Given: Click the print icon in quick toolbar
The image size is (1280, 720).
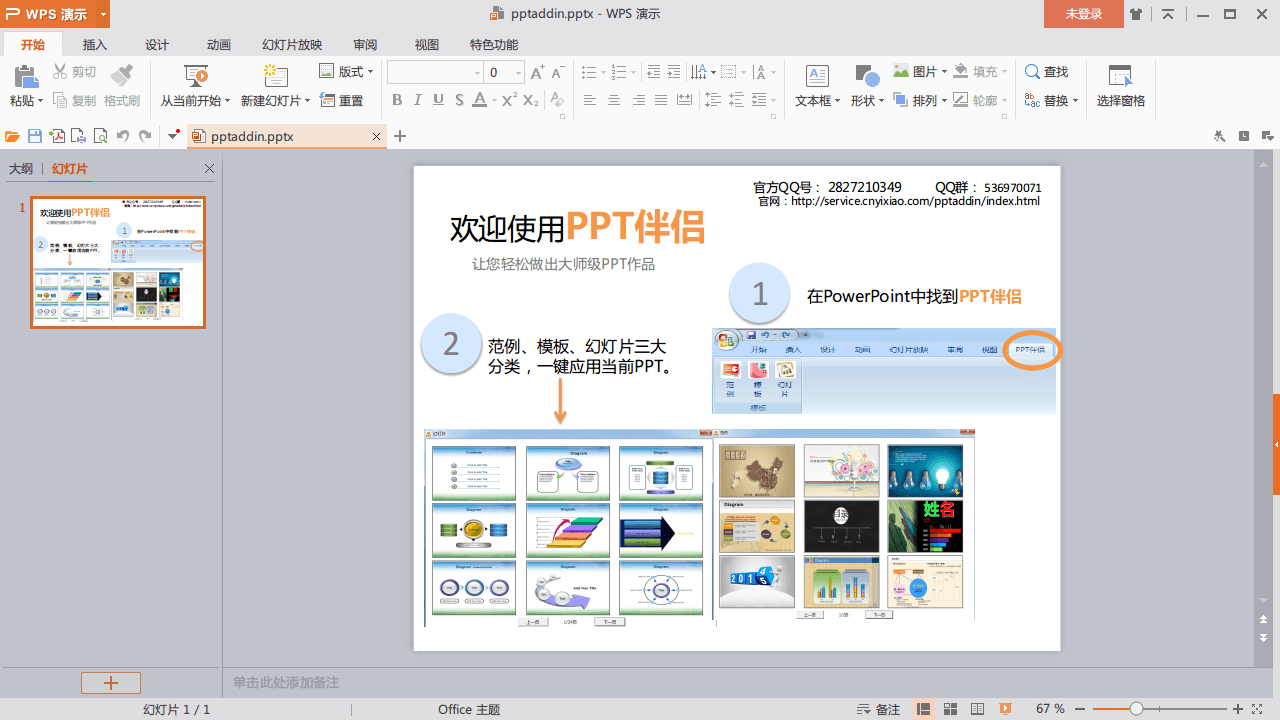Looking at the screenshot, I should 78,136.
